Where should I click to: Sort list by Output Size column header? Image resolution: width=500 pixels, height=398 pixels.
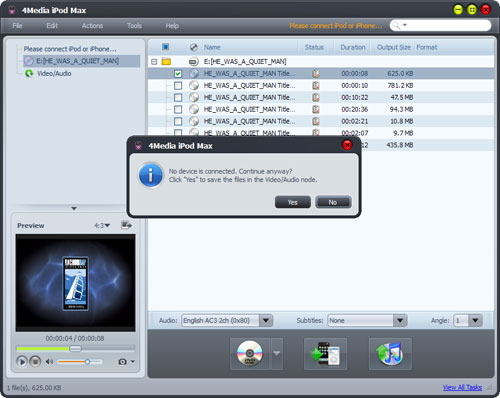coord(394,47)
